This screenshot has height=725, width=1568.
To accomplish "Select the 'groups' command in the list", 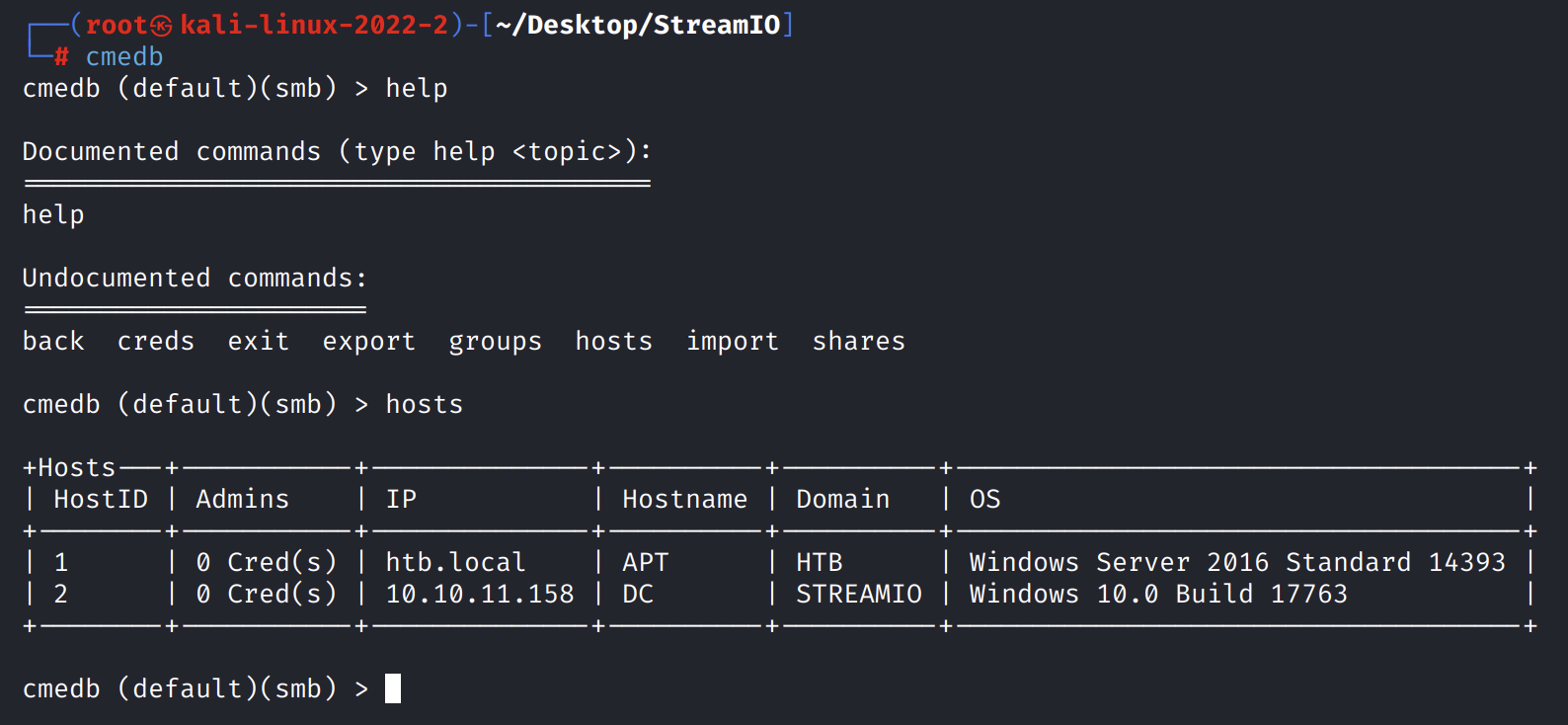I will (x=495, y=341).
